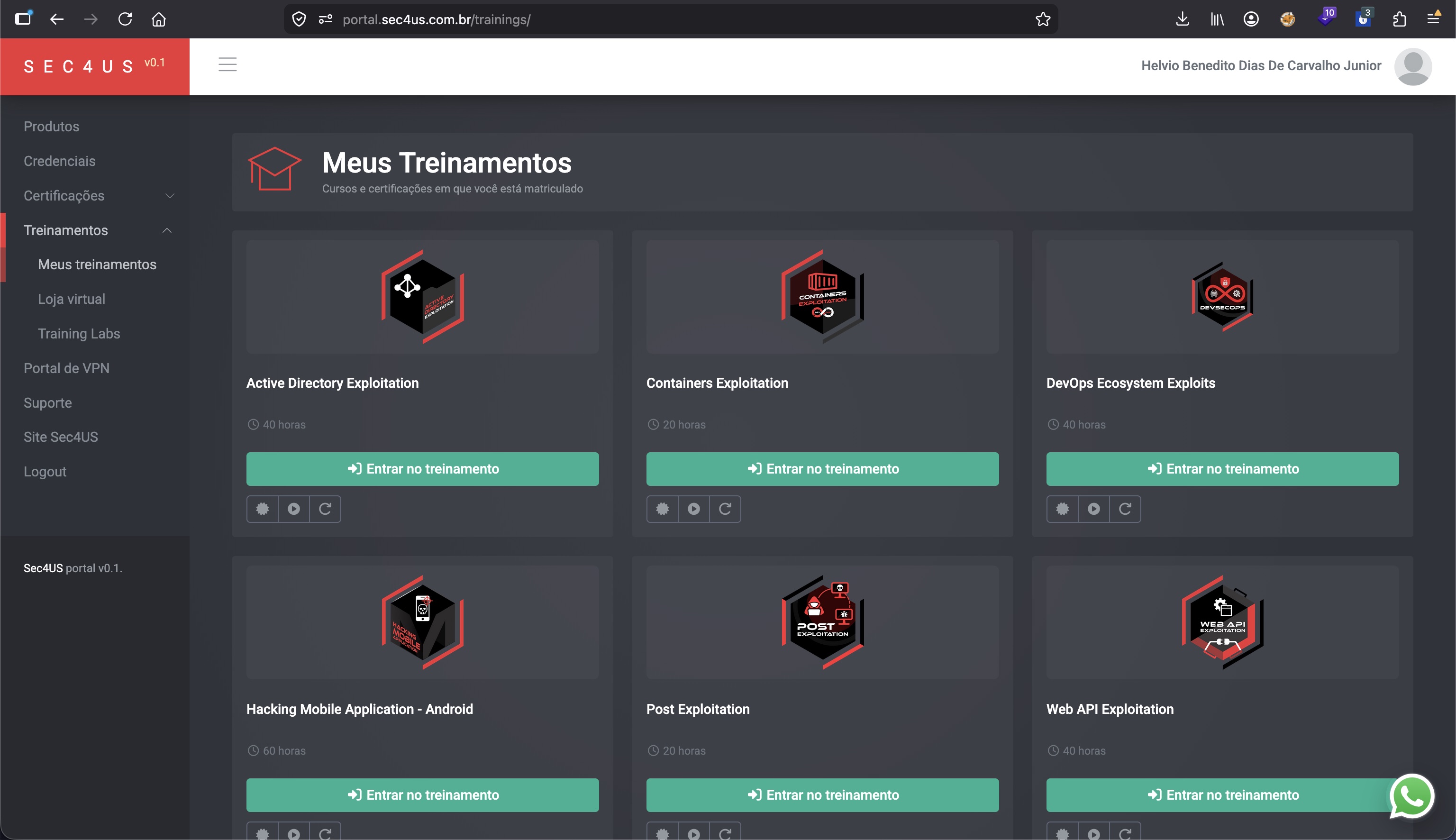Click the Active Directory Exploitation course thumbnail
This screenshot has height=840, width=1456.
[x=423, y=297]
